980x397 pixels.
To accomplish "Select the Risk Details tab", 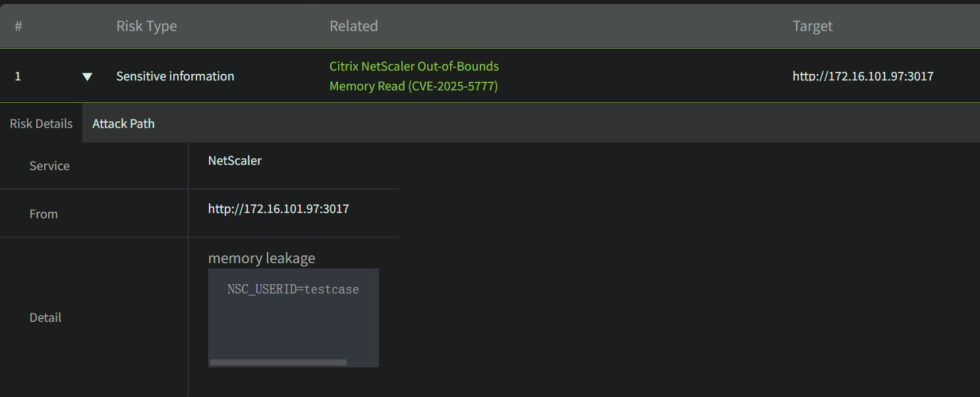I will [x=41, y=124].
